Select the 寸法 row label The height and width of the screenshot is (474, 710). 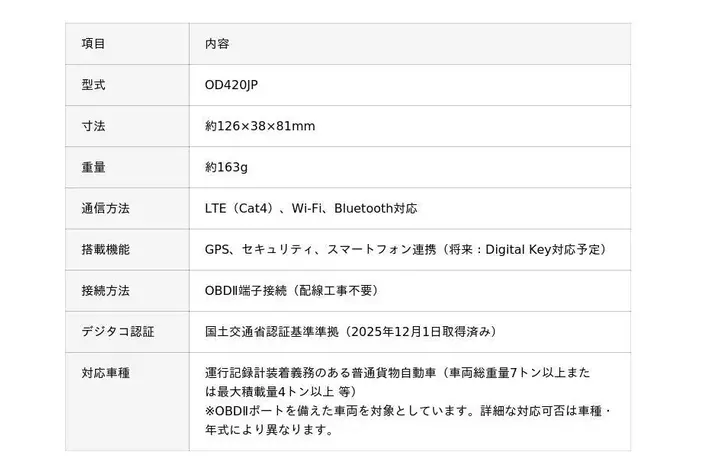tap(93, 126)
